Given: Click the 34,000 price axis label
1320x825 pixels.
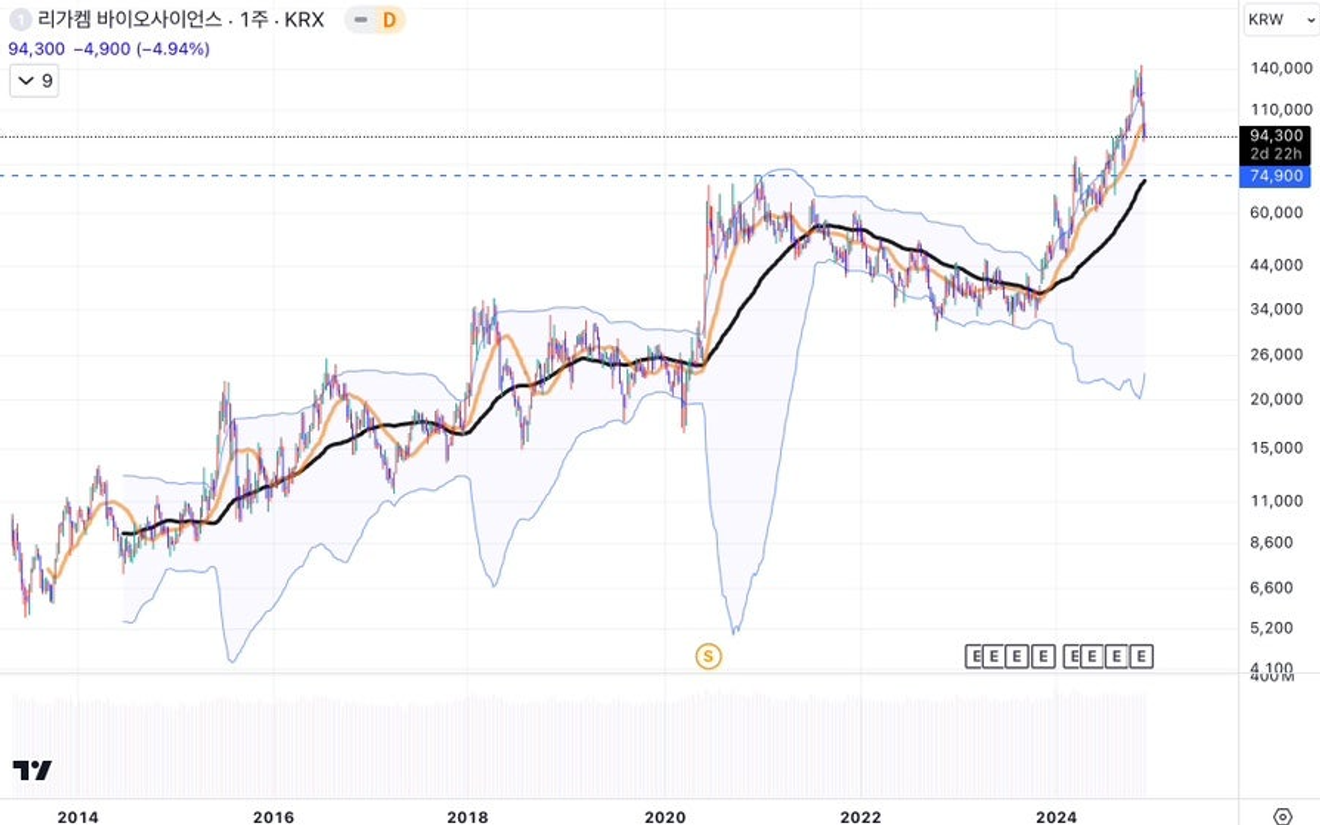Looking at the screenshot, I should tap(1276, 309).
